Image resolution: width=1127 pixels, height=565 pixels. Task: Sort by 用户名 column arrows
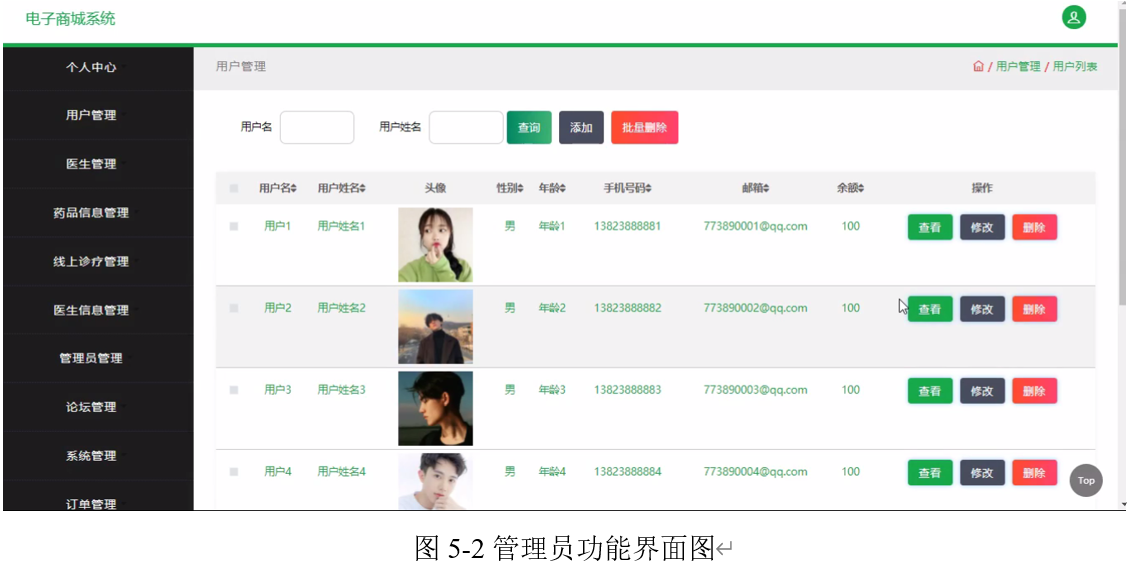pos(294,188)
